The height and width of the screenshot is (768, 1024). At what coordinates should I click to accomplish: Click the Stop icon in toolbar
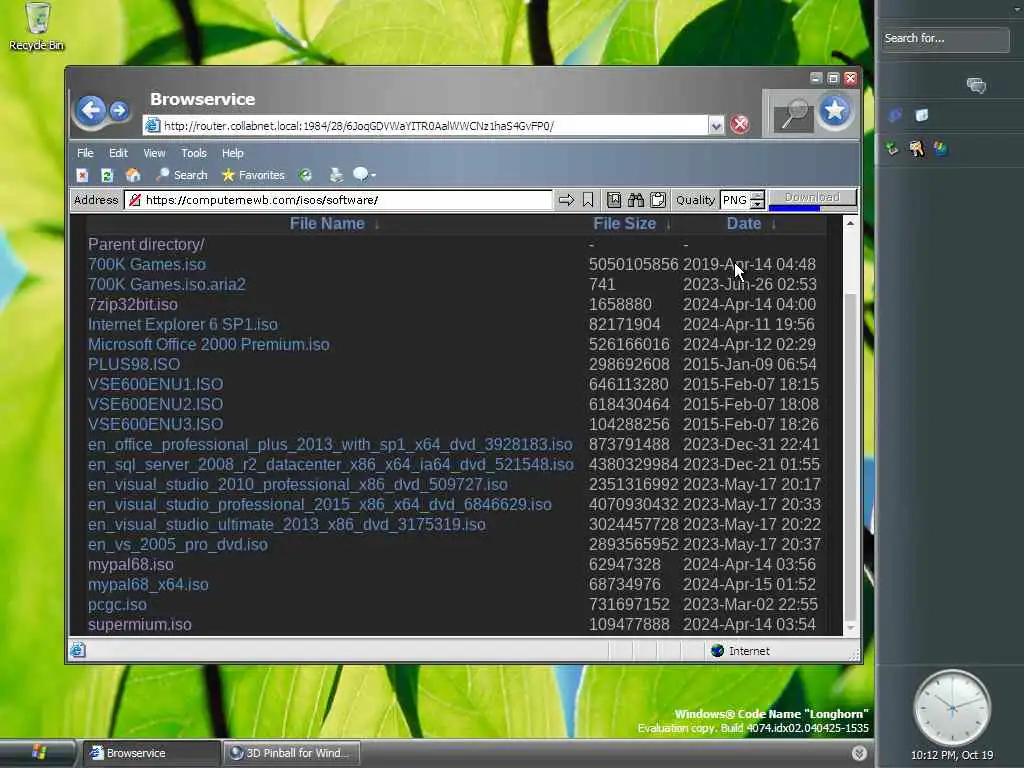pos(82,175)
